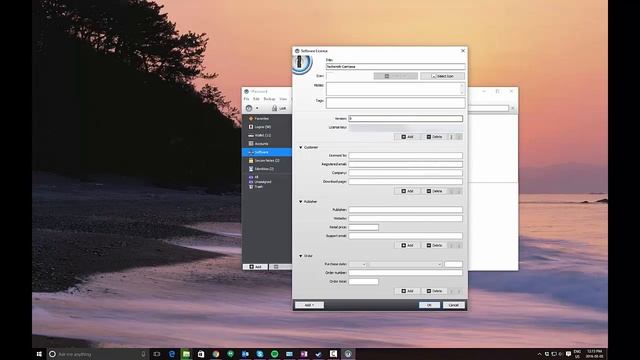Open the Add section dropdown at dialog bottom
The width and height of the screenshot is (640, 360).
click(x=309, y=305)
